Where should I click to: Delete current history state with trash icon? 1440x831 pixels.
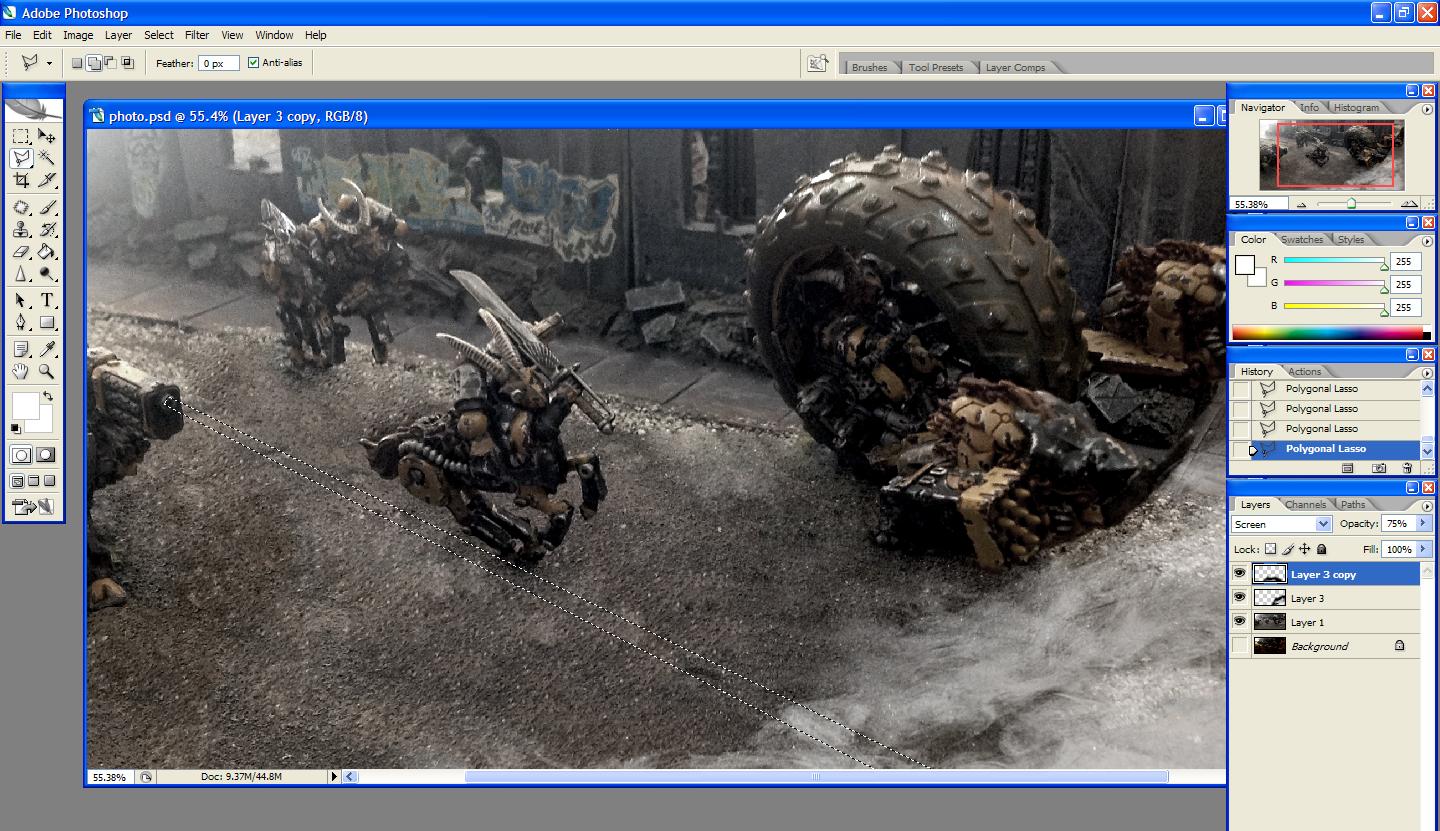[1408, 468]
